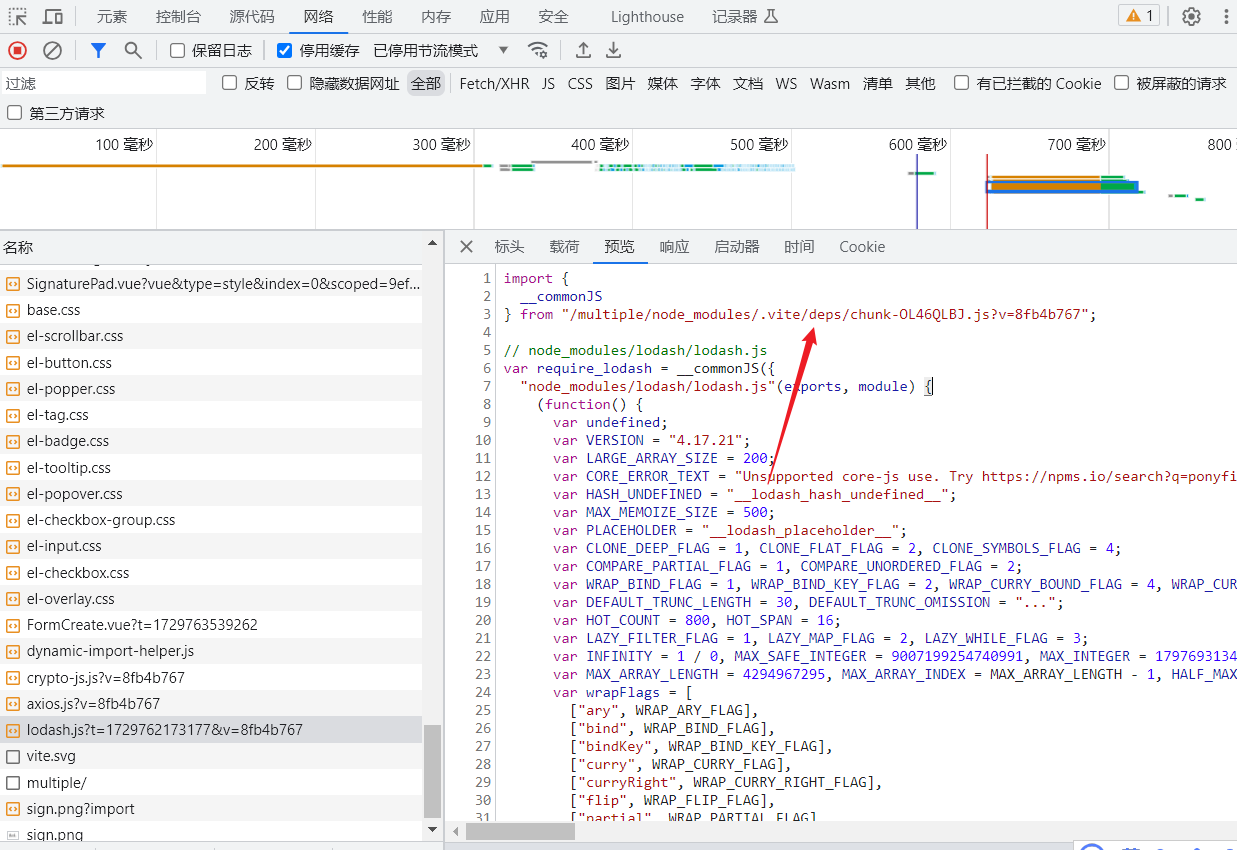Uncheck the 停用缓存 checkbox
The image size is (1237, 850).
pyautogui.click(x=285, y=50)
